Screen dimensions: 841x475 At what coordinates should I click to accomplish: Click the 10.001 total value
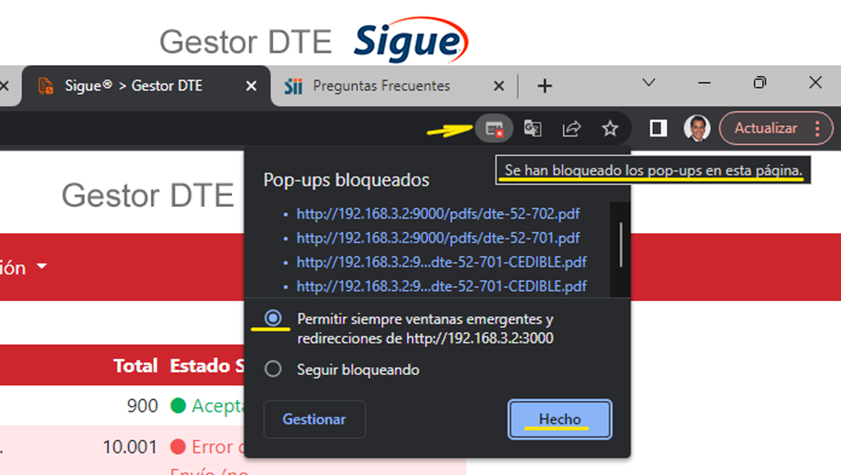[x=130, y=447]
